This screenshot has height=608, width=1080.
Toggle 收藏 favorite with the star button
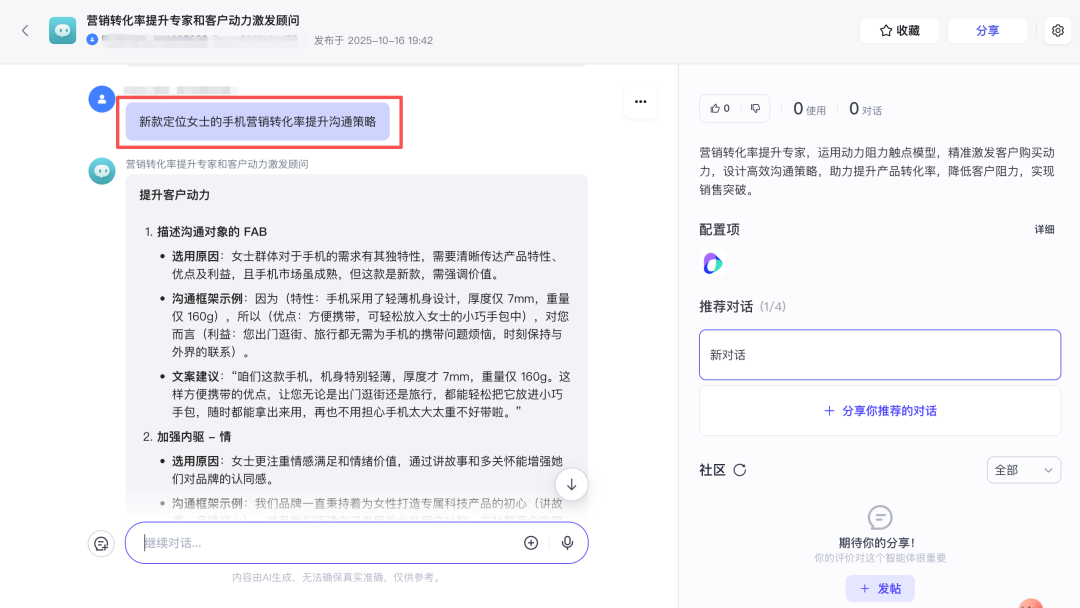coord(899,30)
